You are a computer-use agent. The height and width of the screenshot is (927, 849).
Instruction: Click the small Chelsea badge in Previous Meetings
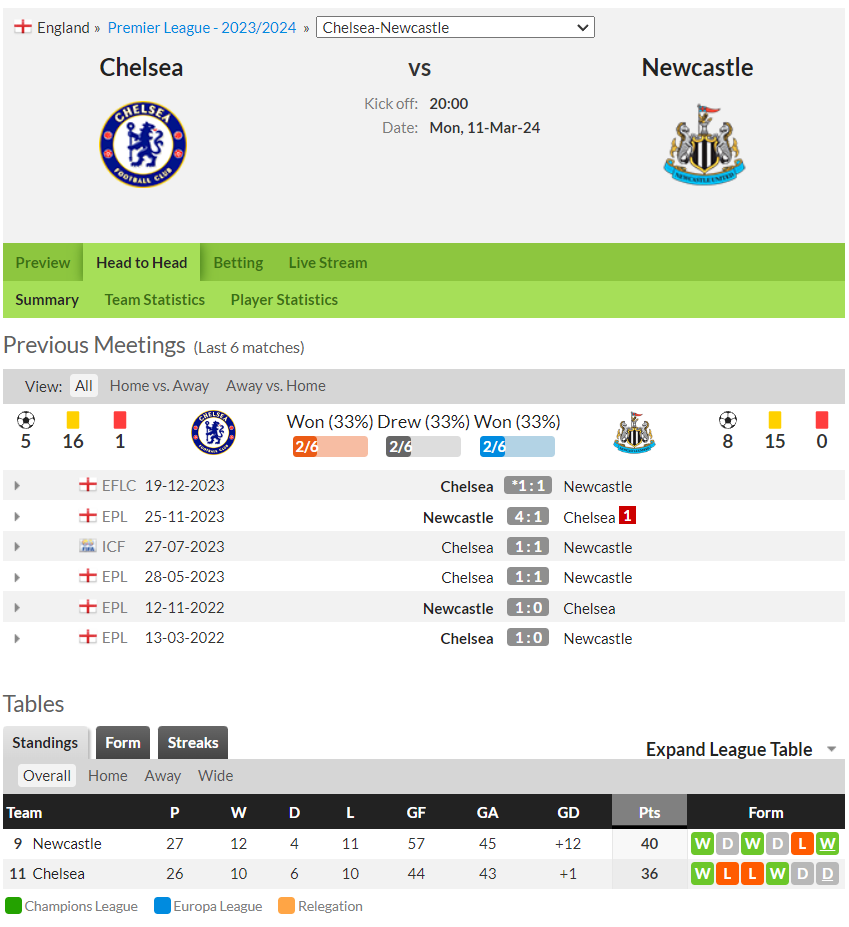213,433
